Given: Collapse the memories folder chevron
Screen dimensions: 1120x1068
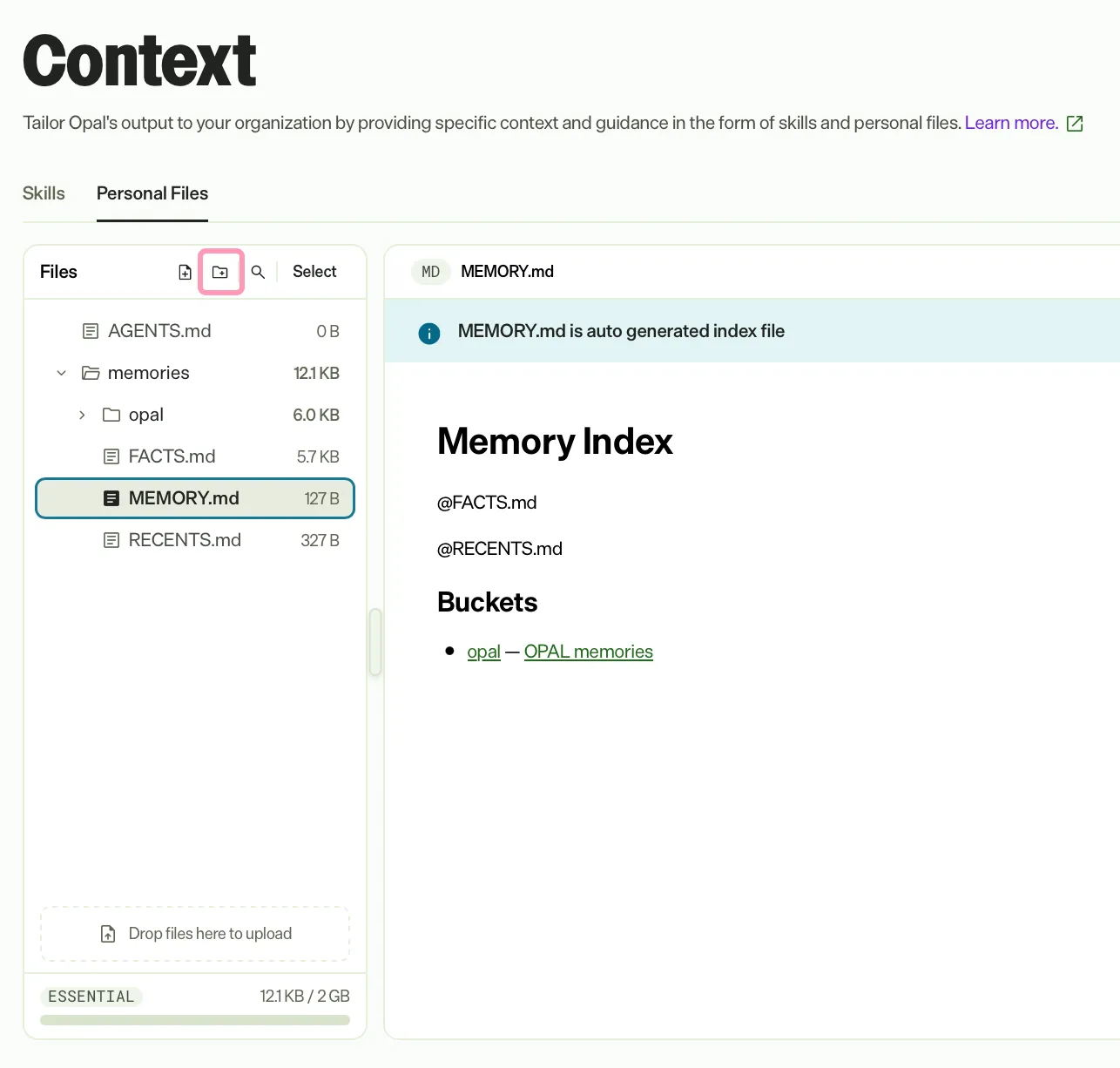Looking at the screenshot, I should coord(61,373).
